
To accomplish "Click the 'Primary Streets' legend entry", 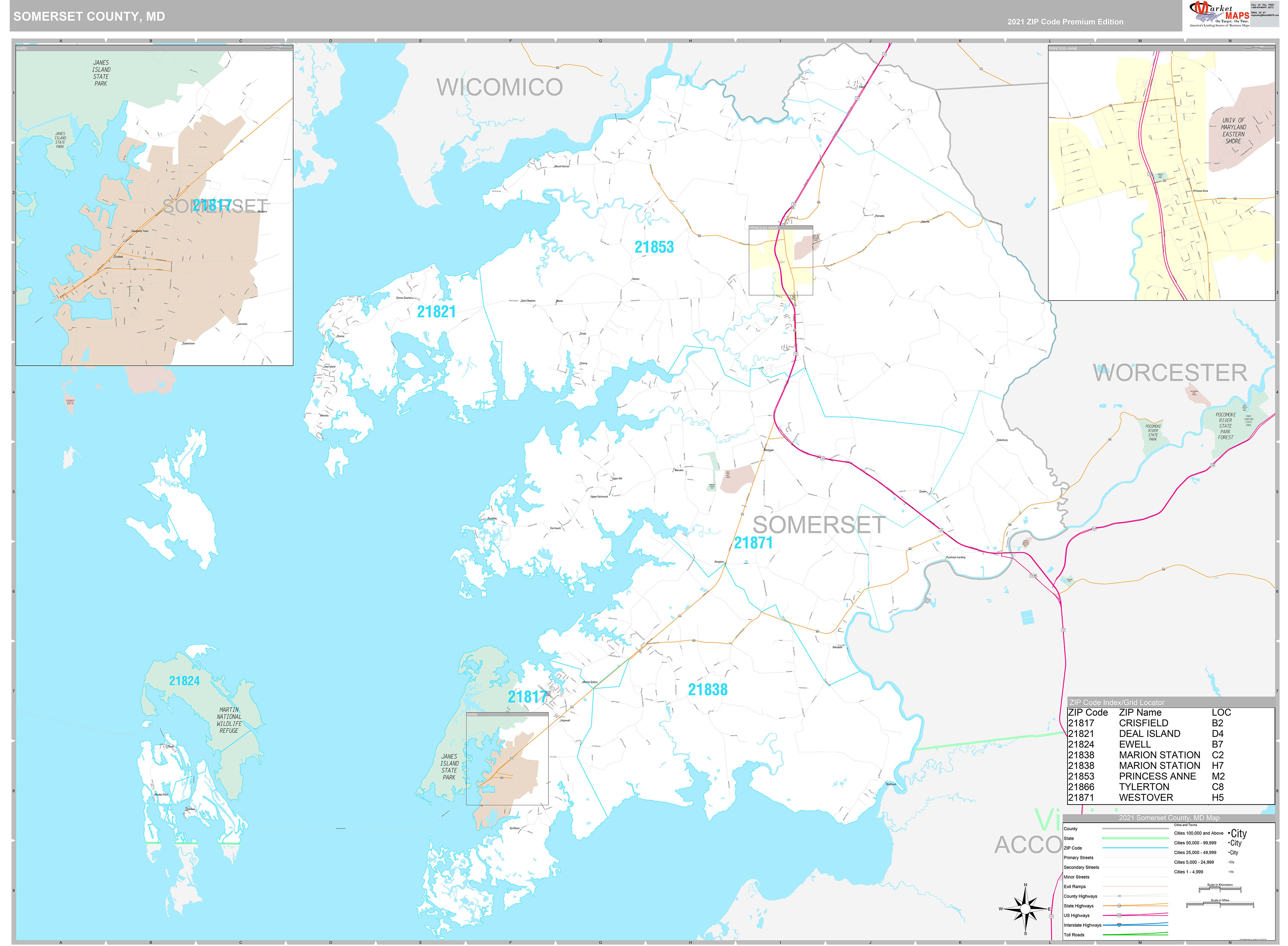I will pyautogui.click(x=1078, y=858).
